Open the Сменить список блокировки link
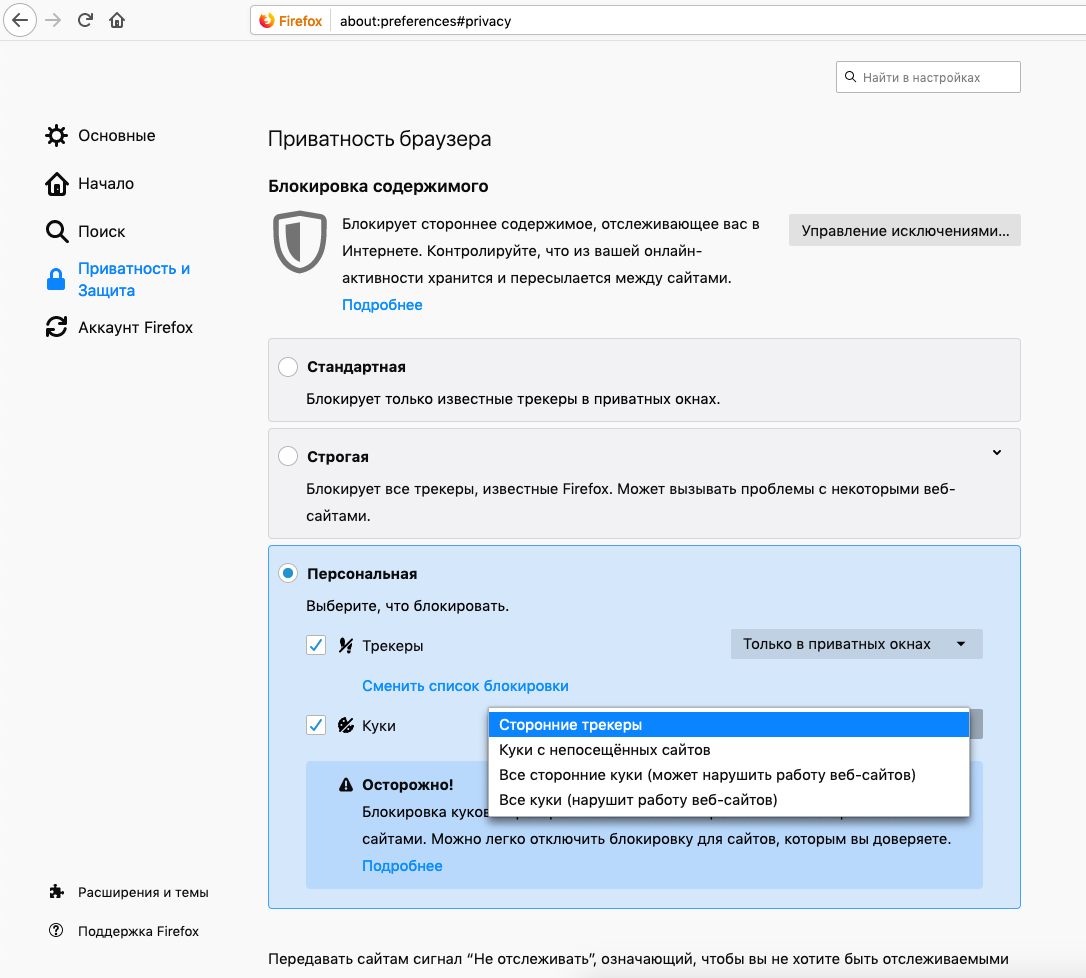This screenshot has height=978, width=1086. point(465,686)
